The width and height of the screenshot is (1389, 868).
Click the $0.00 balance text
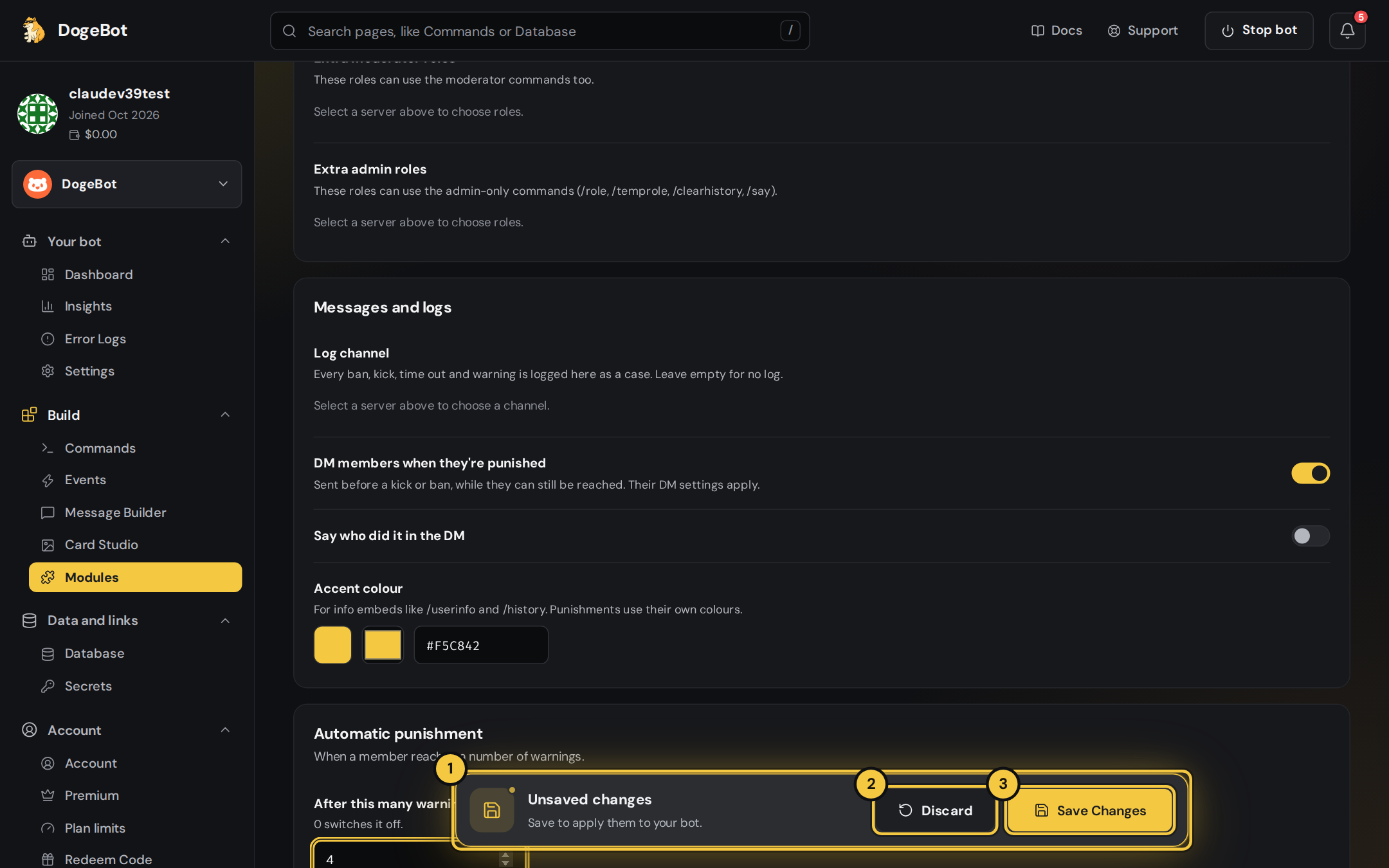(101, 134)
